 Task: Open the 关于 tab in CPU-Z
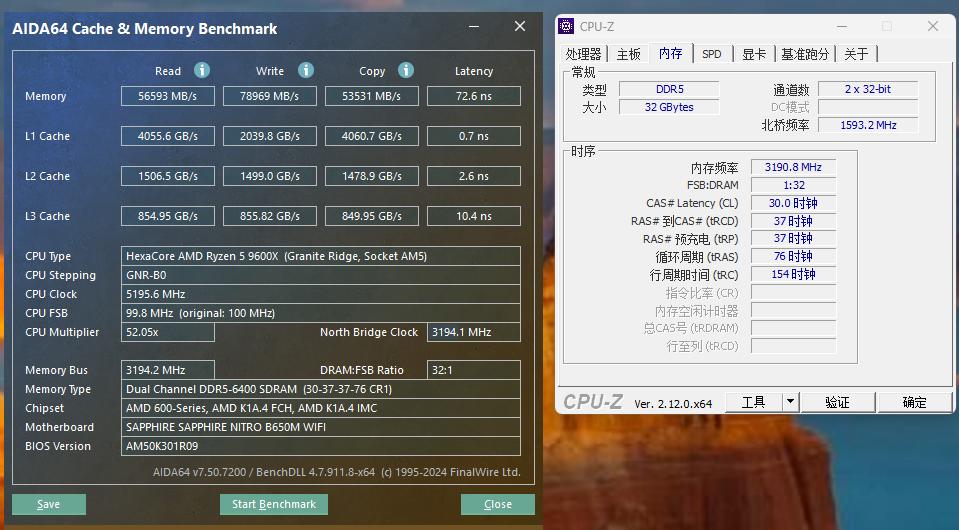[856, 54]
